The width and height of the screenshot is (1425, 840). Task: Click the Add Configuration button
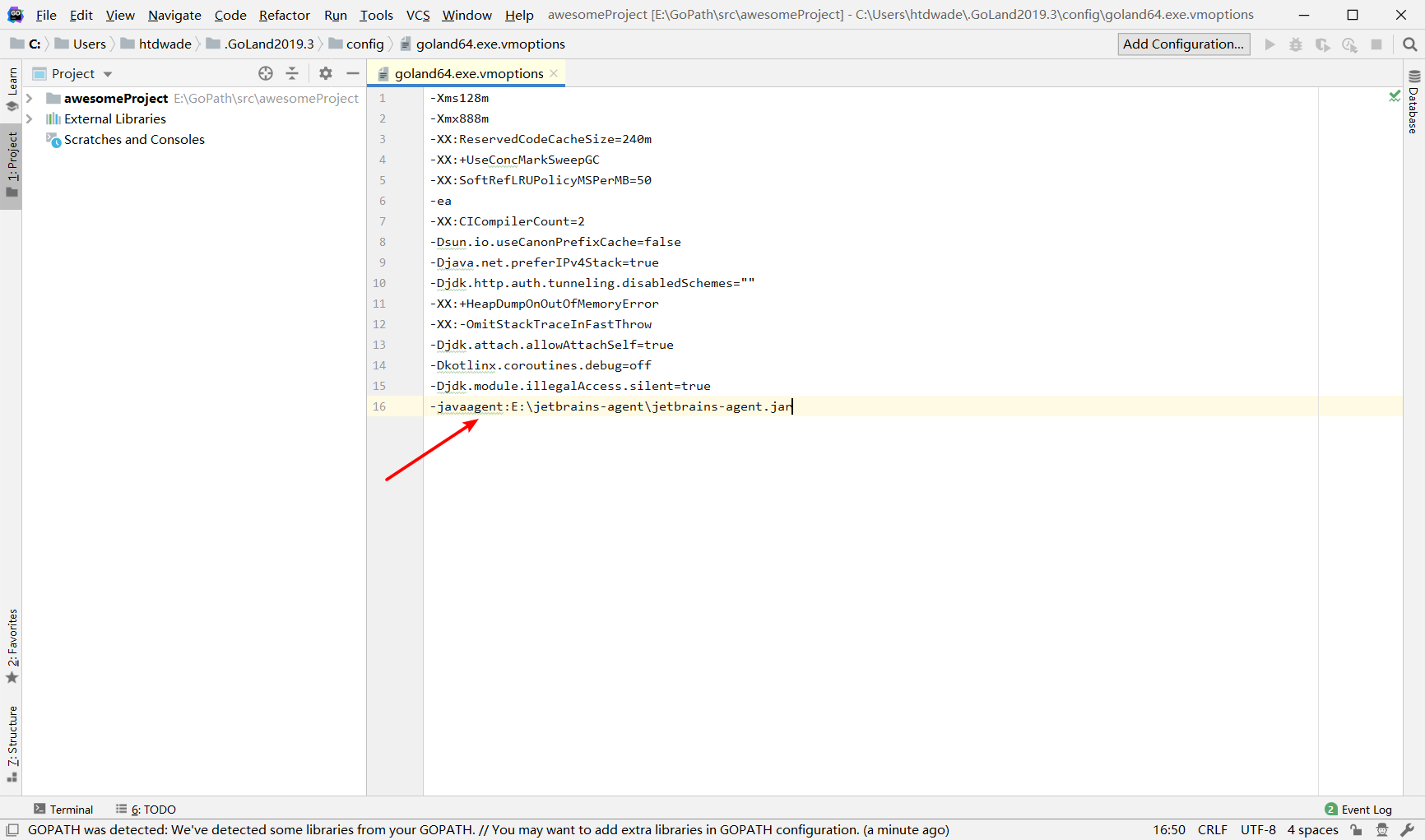point(1184,44)
